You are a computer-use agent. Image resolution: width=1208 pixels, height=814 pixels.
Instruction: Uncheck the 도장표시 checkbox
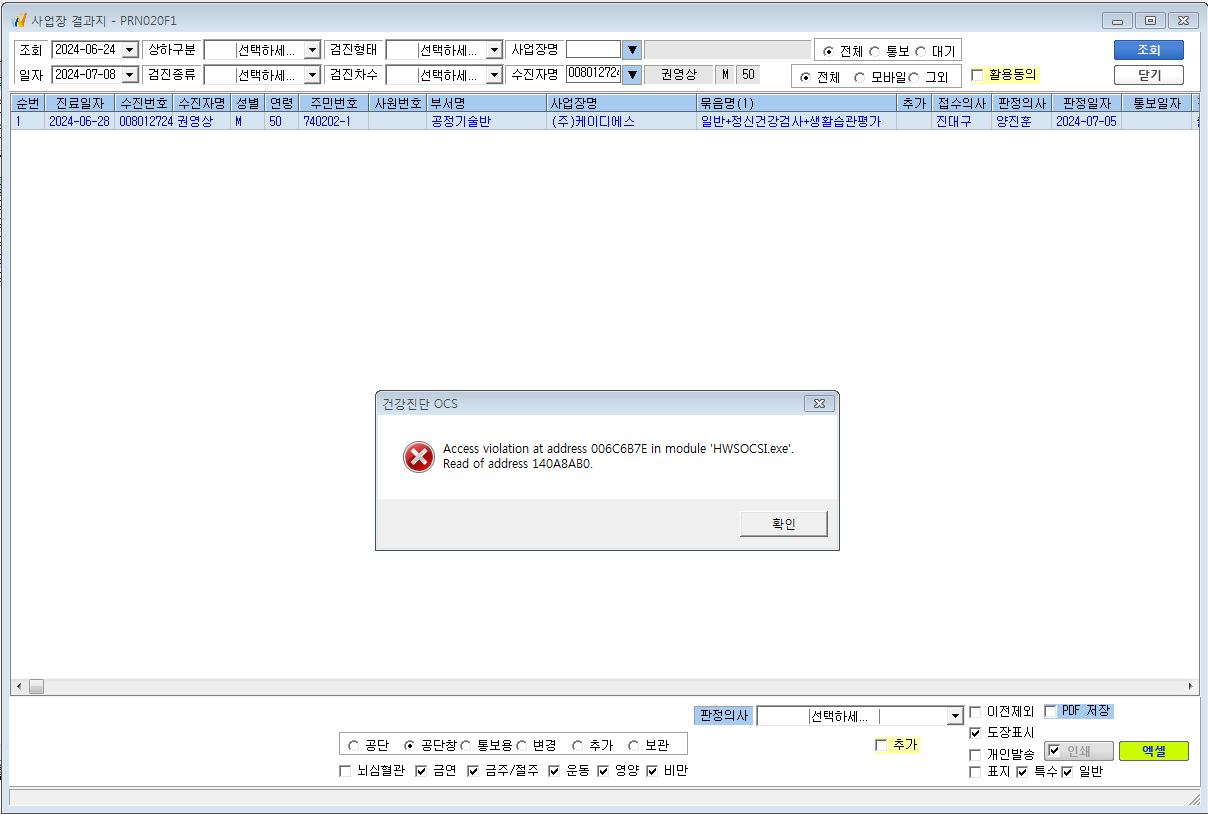(975, 733)
